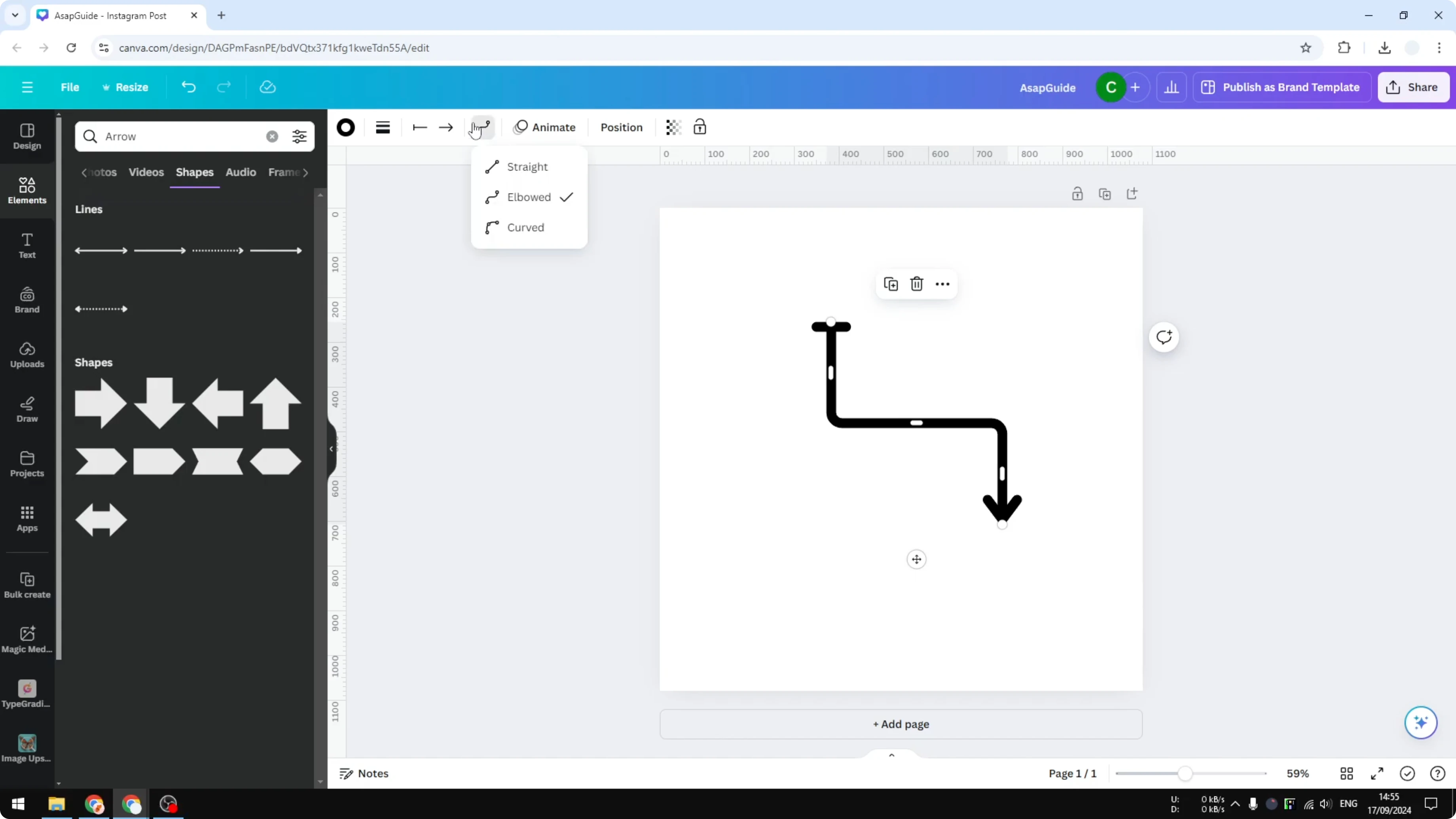Lock the selected element in toolbar
The image size is (1456, 819).
pyautogui.click(x=700, y=127)
